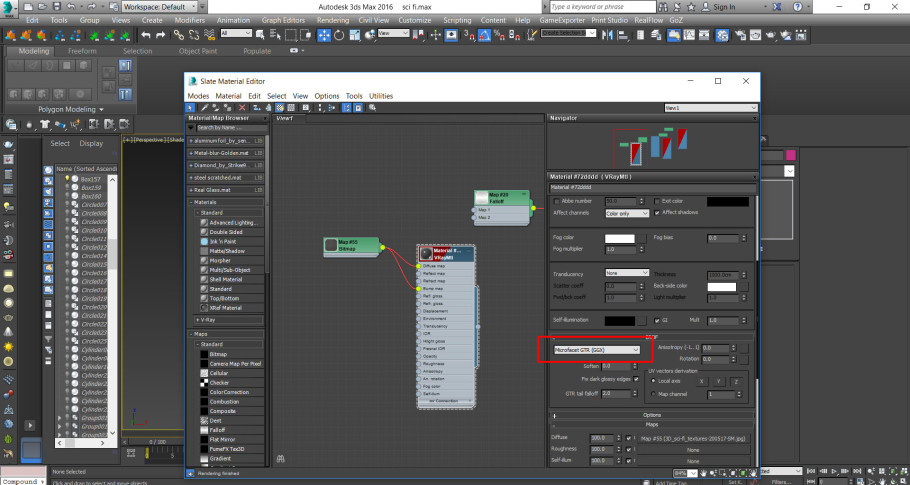The image size is (910, 485).
Task: Click the Redo arrow in main toolbar
Action: [x=160, y=35]
